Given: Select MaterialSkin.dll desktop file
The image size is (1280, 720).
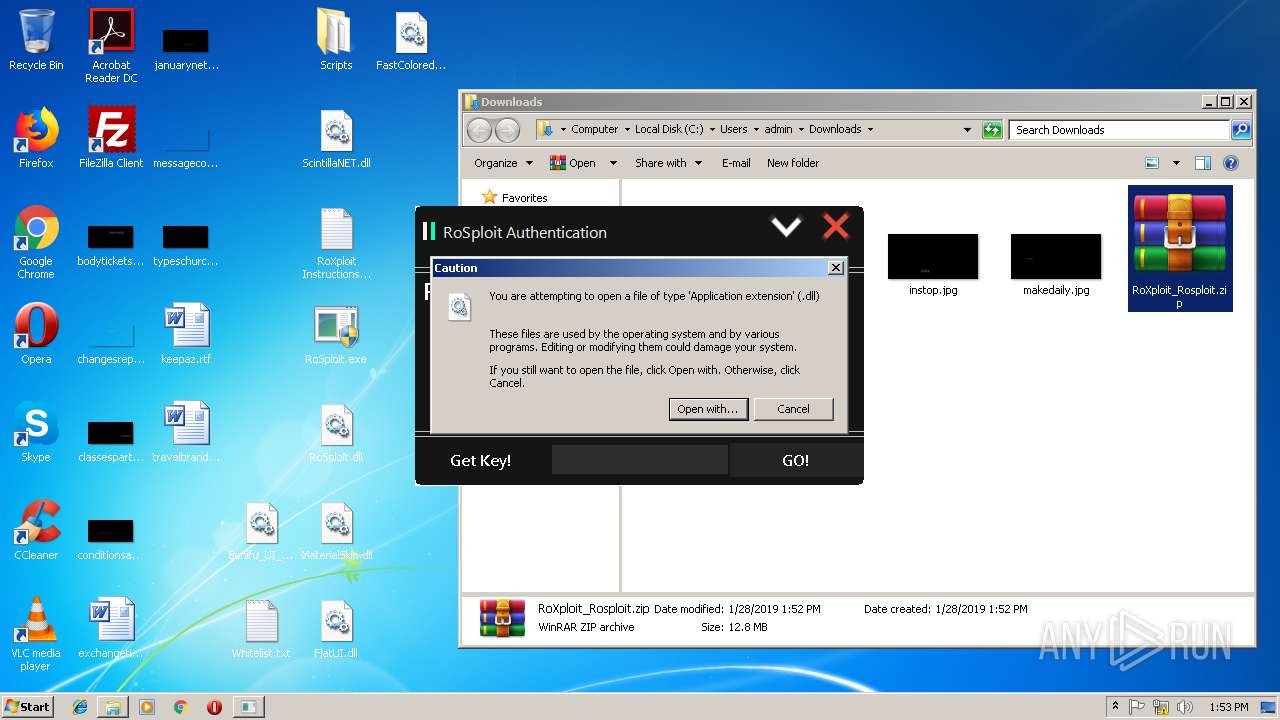Looking at the screenshot, I should tap(336, 530).
